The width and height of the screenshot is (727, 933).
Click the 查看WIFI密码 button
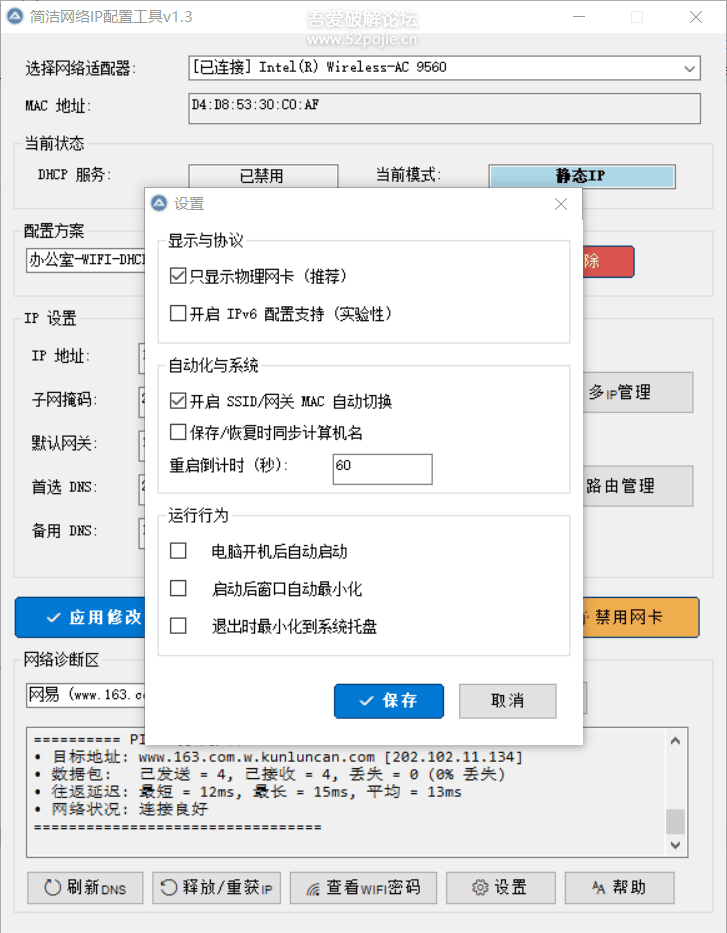[x=364, y=888]
